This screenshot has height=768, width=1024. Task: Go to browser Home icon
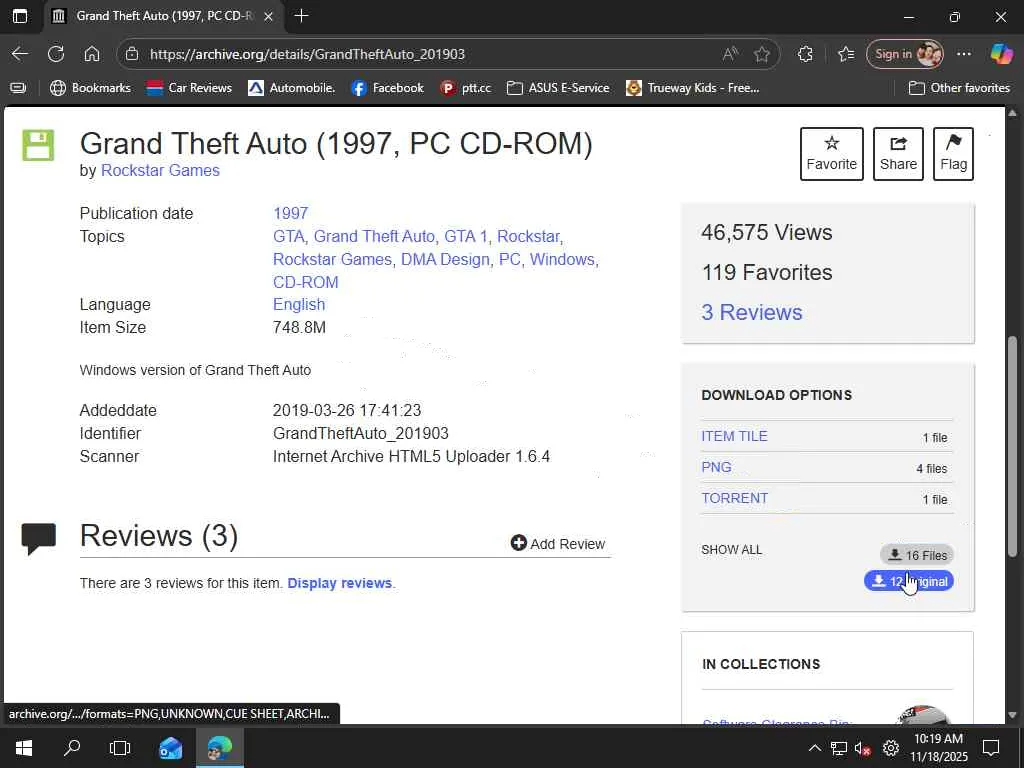[92, 54]
